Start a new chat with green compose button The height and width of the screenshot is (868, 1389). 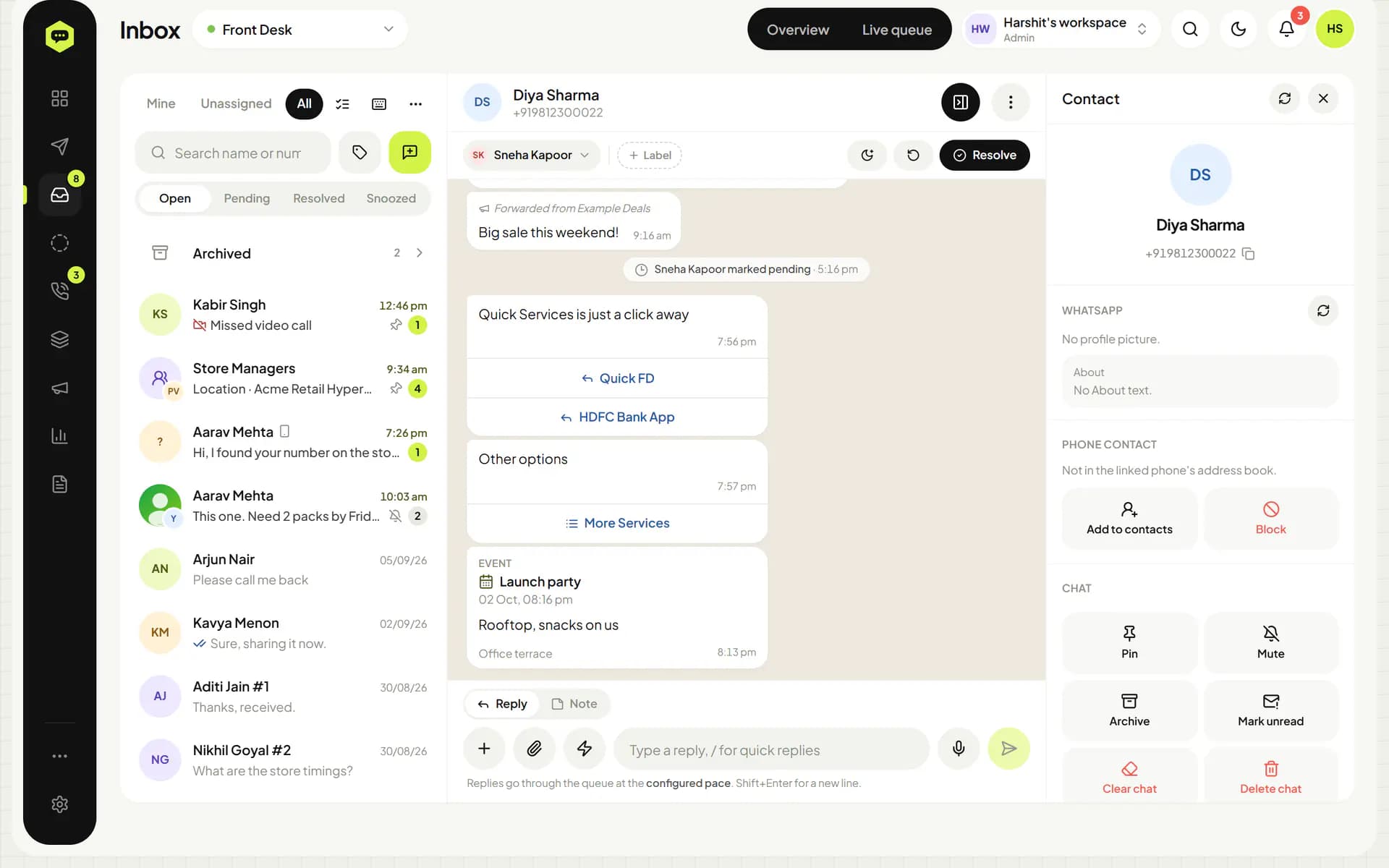[409, 153]
